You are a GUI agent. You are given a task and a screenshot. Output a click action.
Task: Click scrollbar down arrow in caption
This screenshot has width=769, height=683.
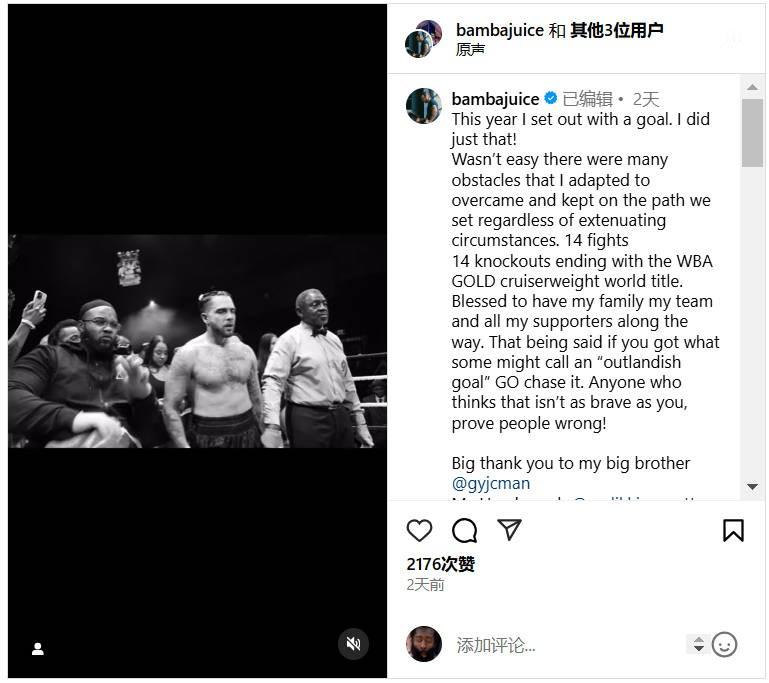tap(752, 486)
